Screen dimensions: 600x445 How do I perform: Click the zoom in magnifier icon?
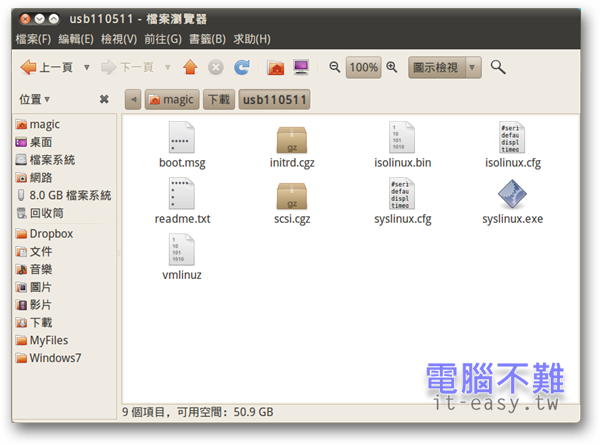click(x=392, y=68)
